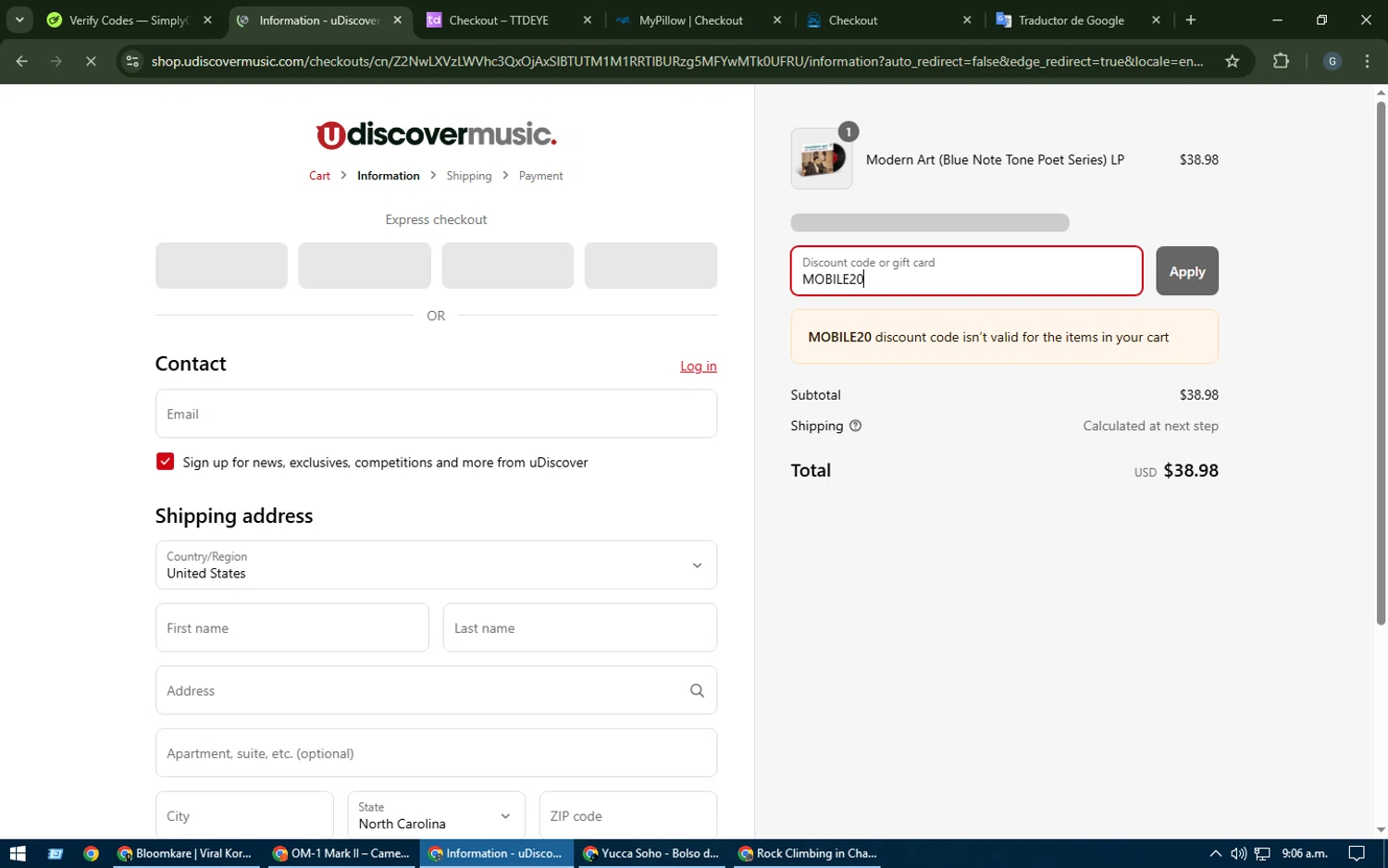Switch to the plain Checkout tab
The width and height of the screenshot is (1388, 868).
point(887,19)
